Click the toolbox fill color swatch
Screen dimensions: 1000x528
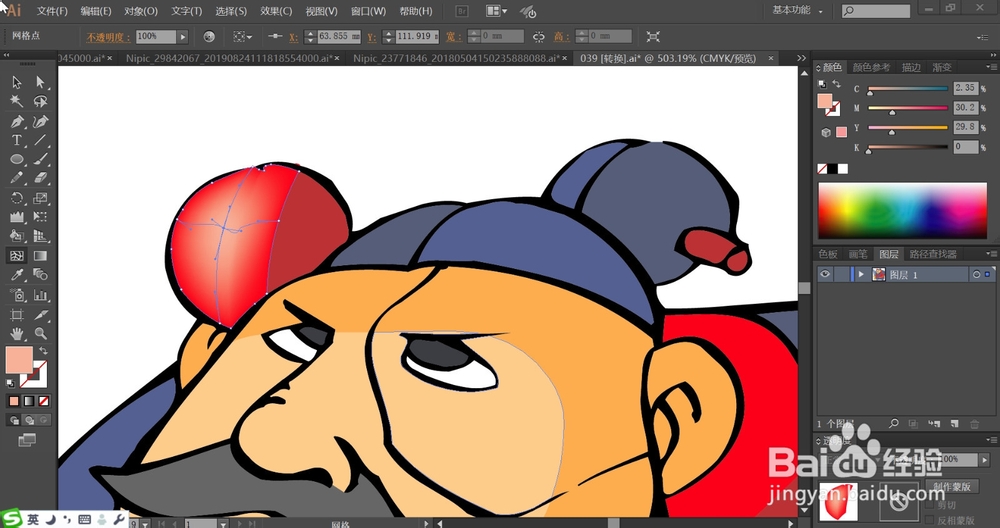tap(18, 360)
